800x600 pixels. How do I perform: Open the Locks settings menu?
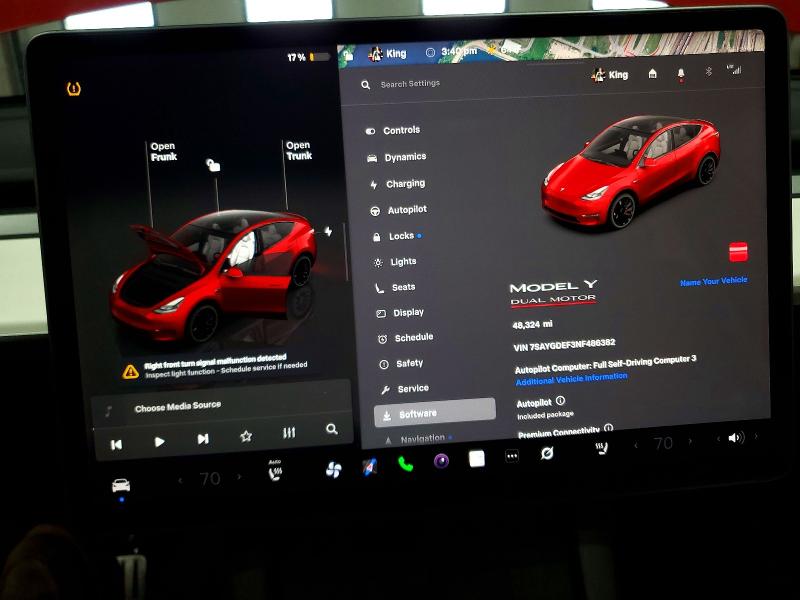(397, 236)
